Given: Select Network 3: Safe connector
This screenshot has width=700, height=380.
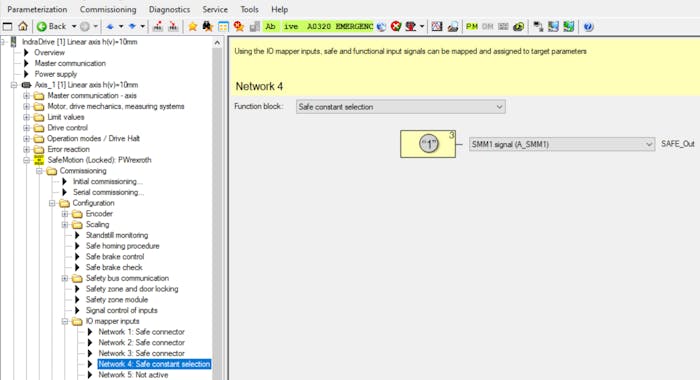Looking at the screenshot, I should [142, 353].
